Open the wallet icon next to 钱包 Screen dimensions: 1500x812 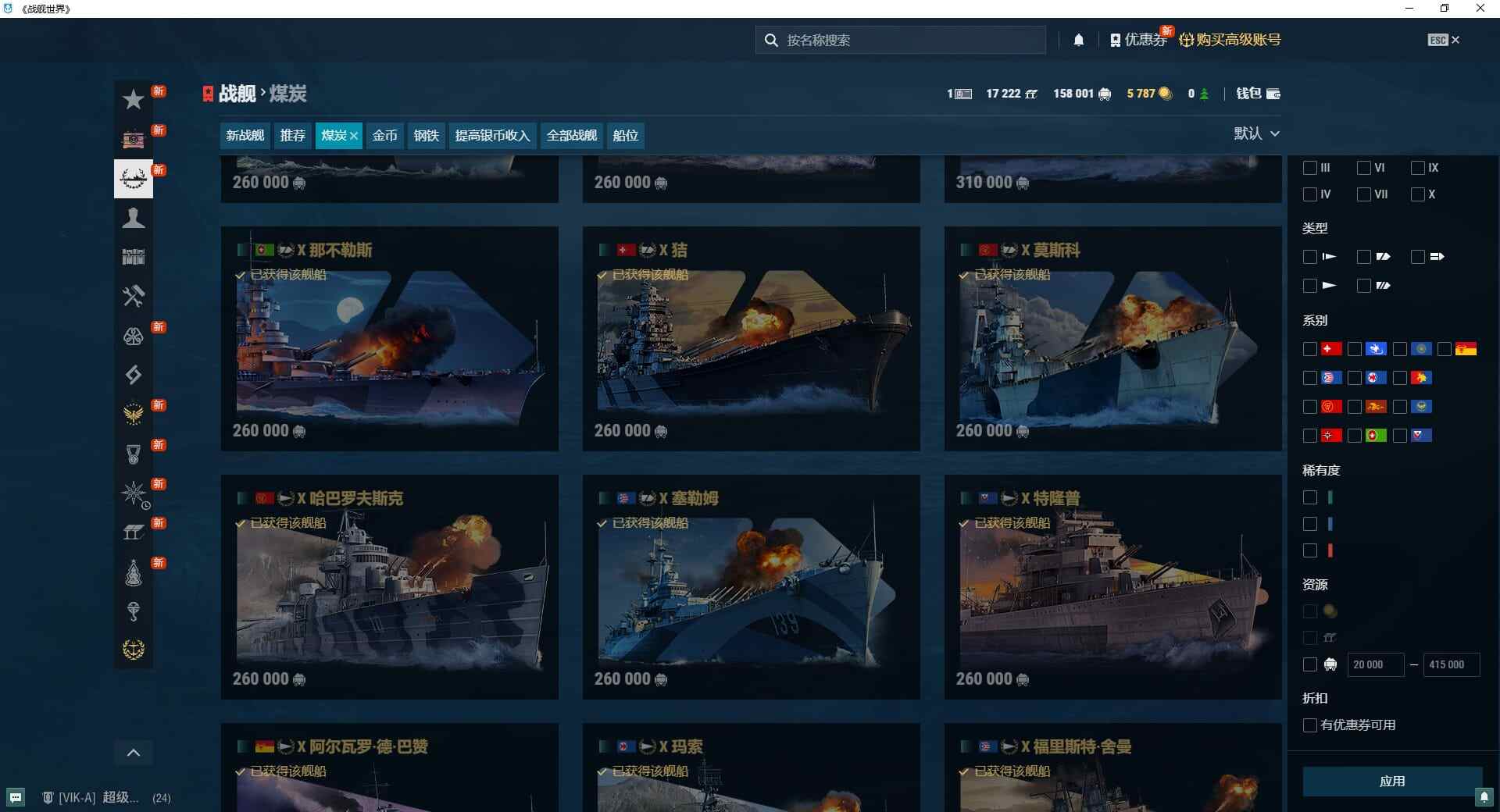coord(1272,94)
